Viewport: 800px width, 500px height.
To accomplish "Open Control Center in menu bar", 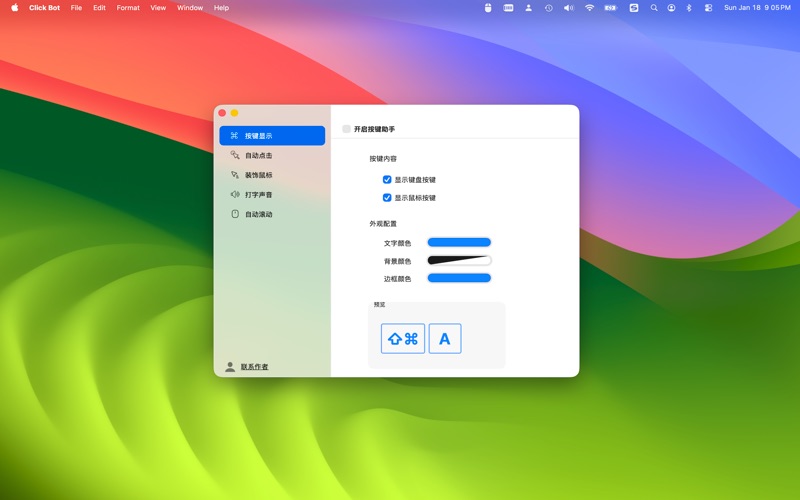I will coord(708,8).
